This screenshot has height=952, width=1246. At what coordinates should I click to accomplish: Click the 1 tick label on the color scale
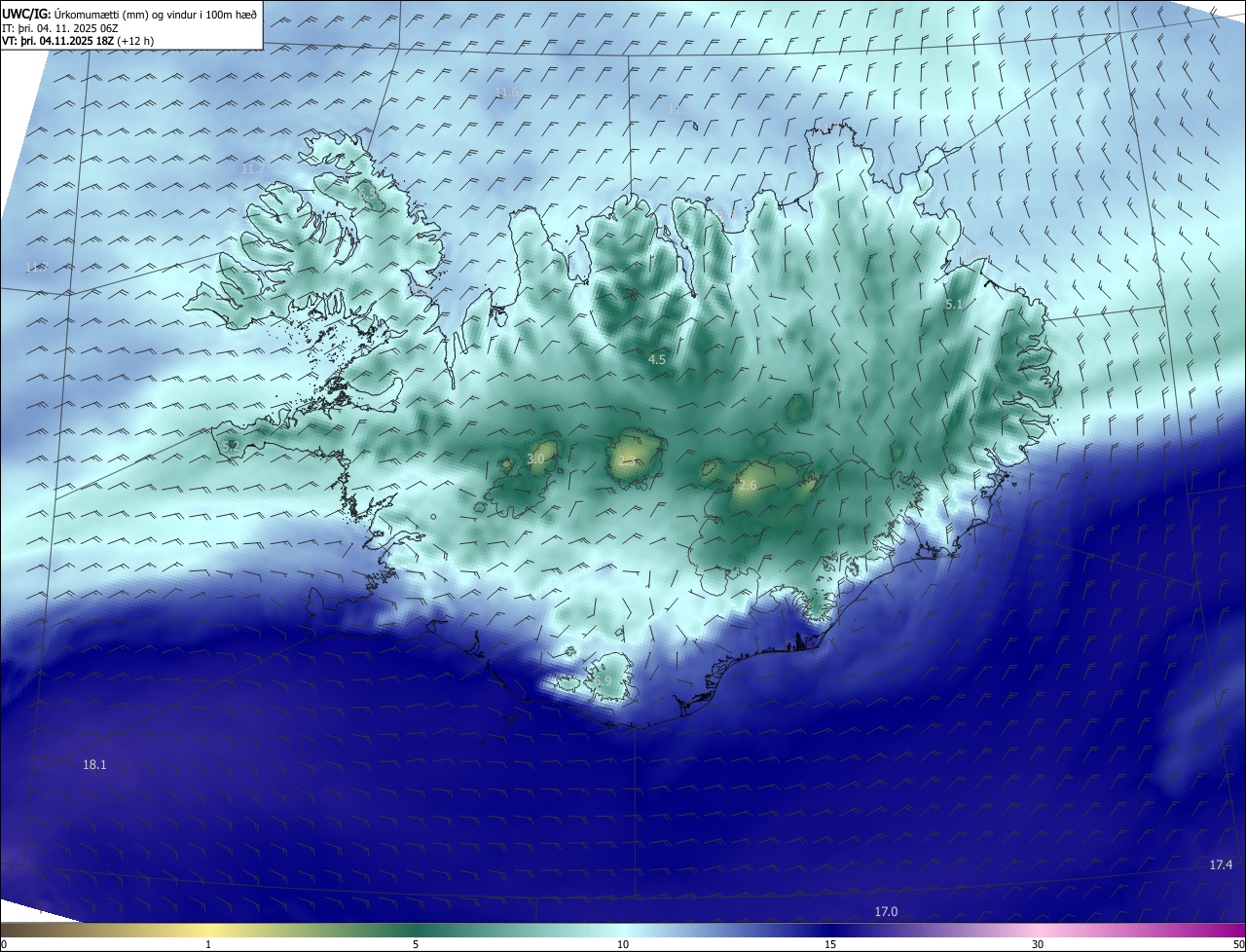[x=208, y=944]
